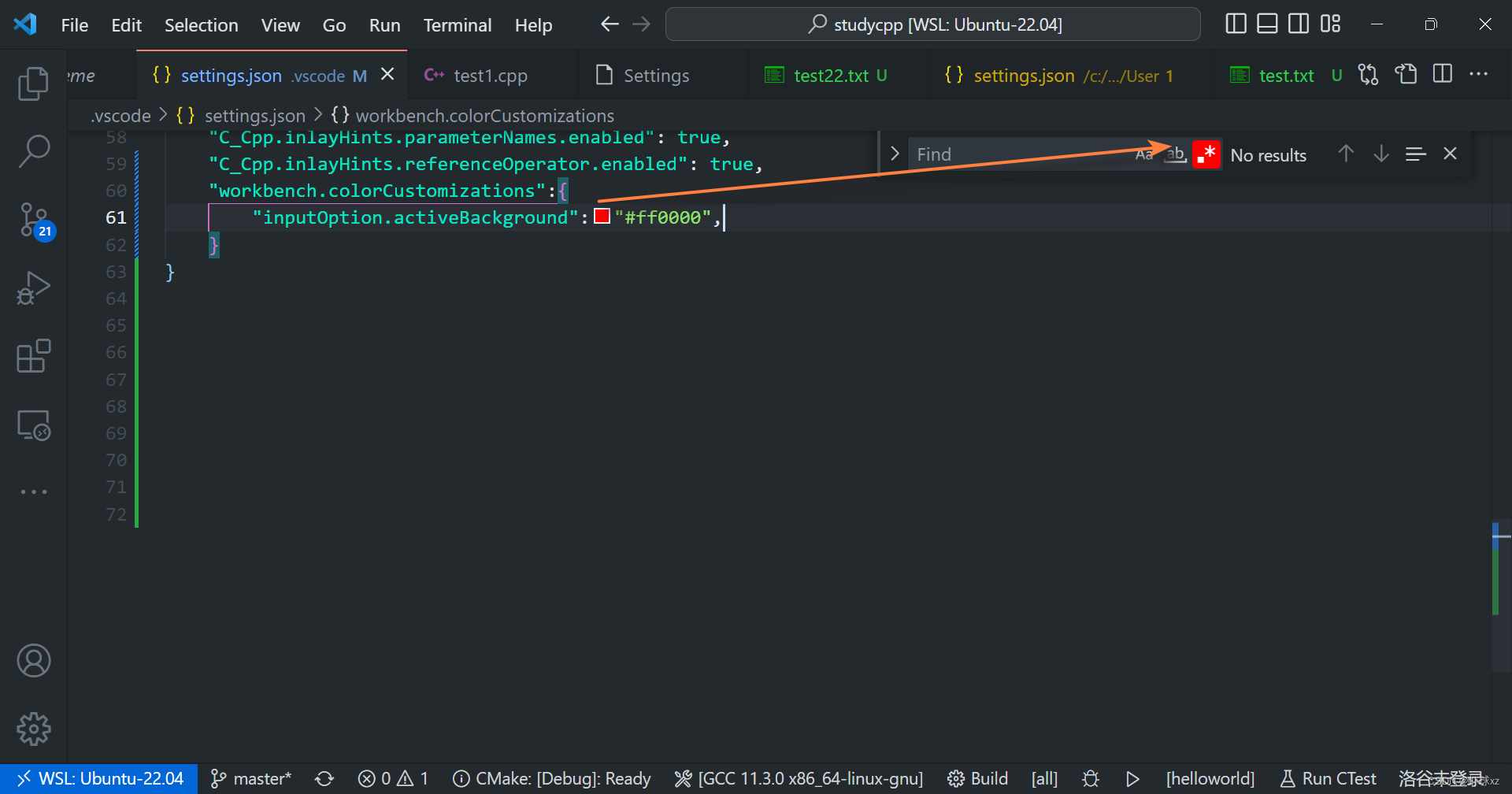Click Build button in status bar
Screen dimensions: 1512x794
pos(977,778)
